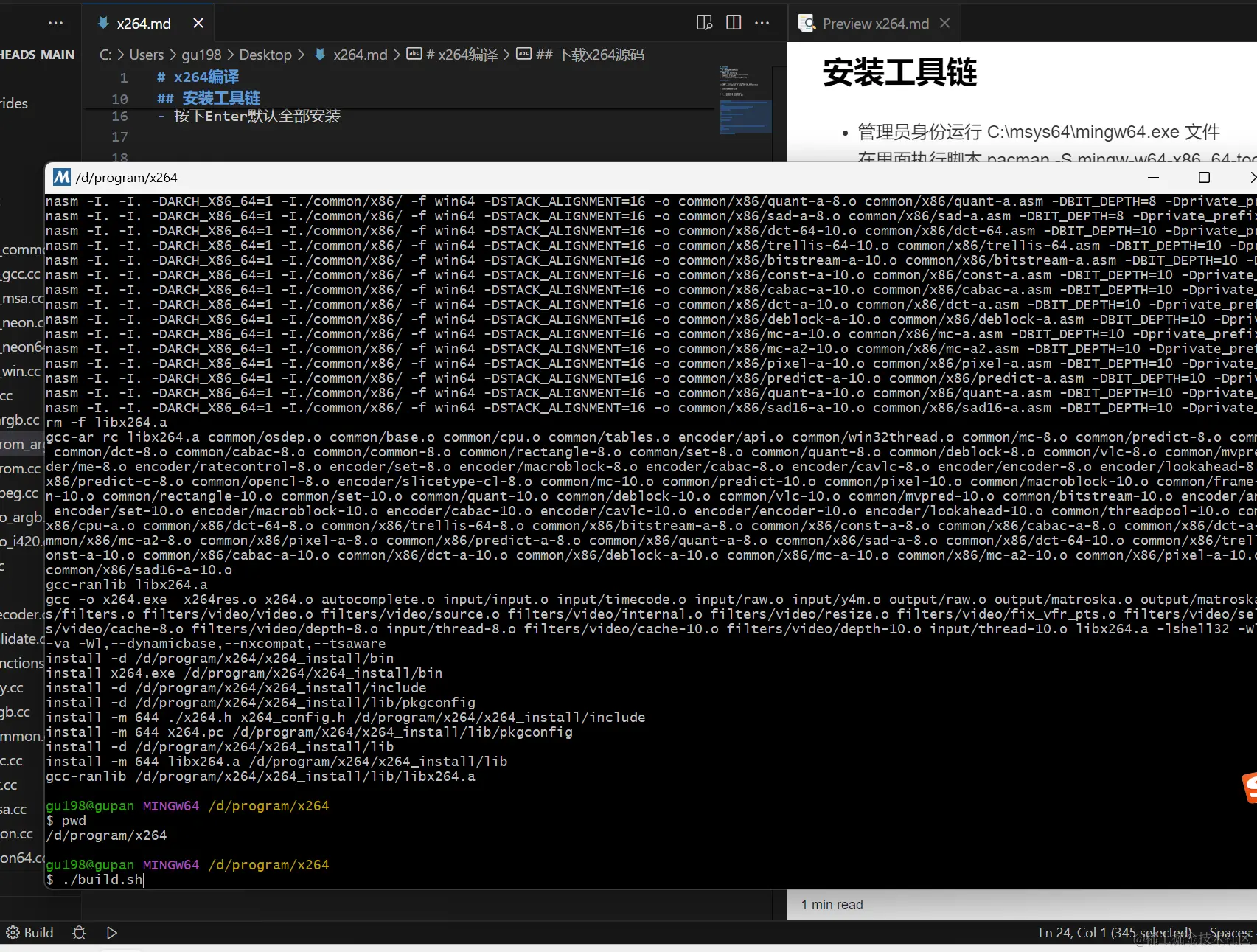Click the mingw64.exe bullet text in preview
This screenshot has height=952, width=1257.
1039,132
